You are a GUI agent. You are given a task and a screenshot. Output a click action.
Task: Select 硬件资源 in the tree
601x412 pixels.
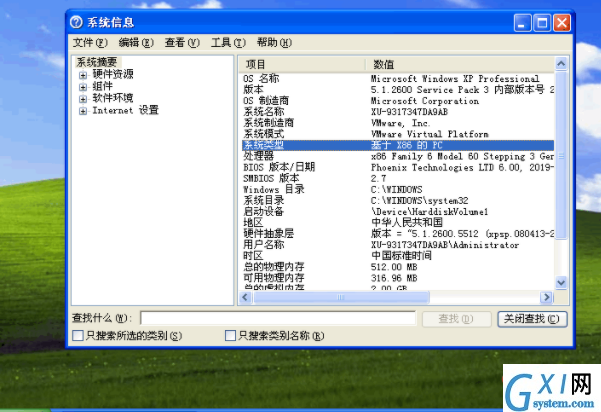[113, 74]
